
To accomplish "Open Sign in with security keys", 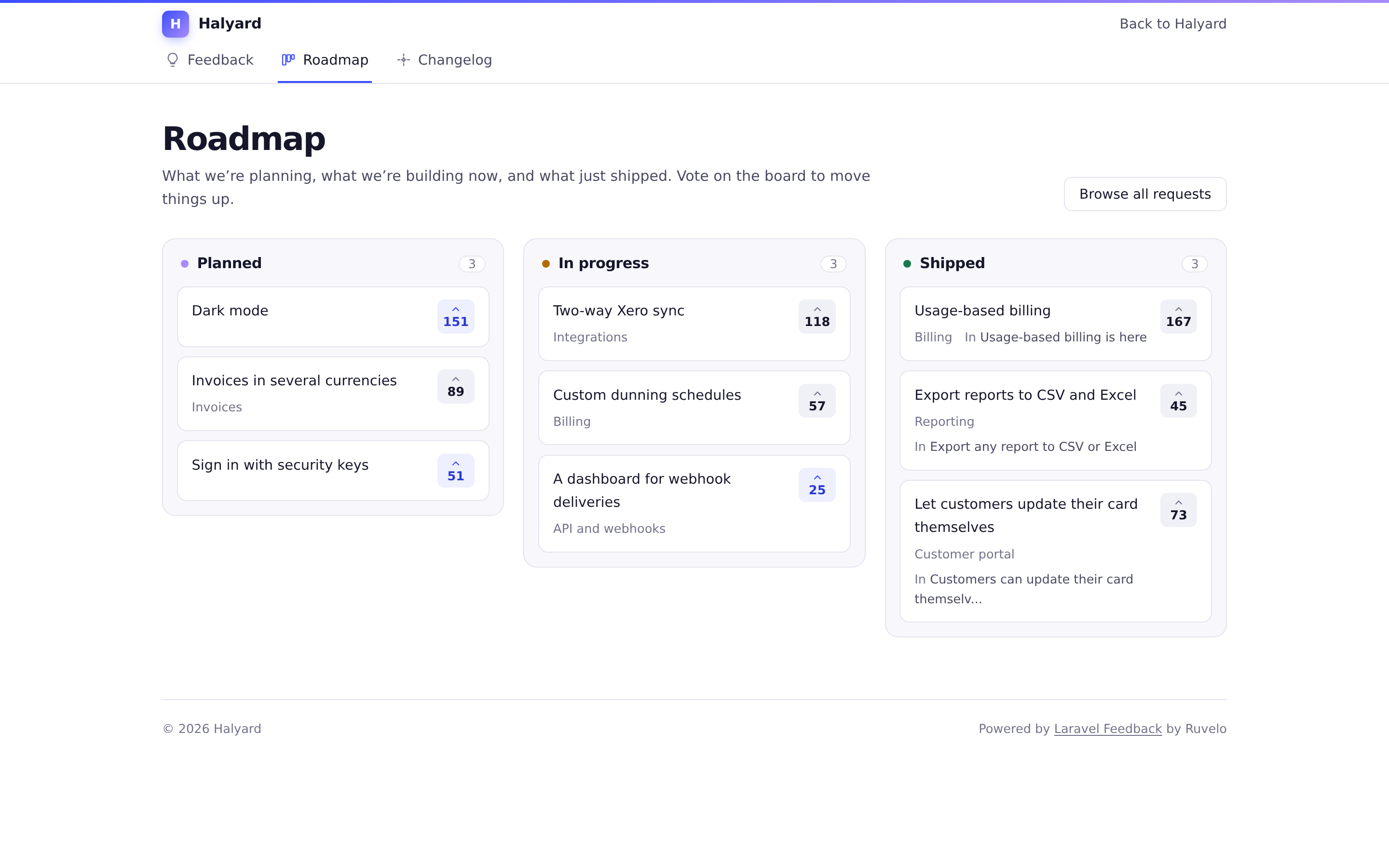I will [x=280, y=465].
